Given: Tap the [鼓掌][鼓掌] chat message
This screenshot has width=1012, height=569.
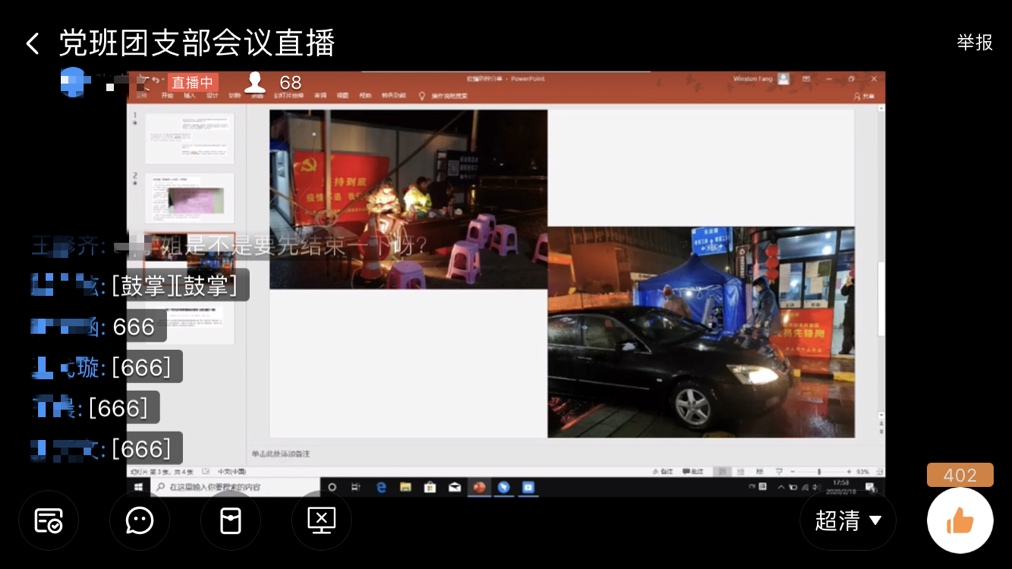Looking at the screenshot, I should pyautogui.click(x=174, y=286).
